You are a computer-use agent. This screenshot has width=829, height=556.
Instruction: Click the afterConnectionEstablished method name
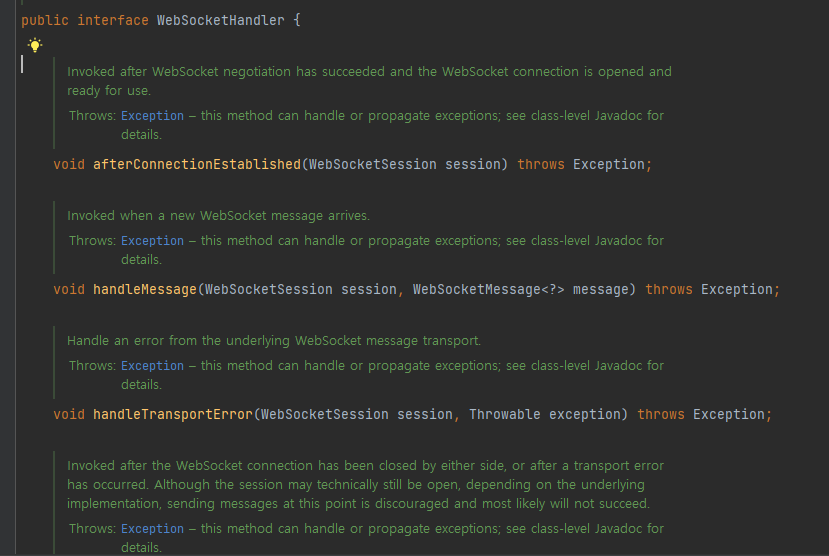[197, 164]
